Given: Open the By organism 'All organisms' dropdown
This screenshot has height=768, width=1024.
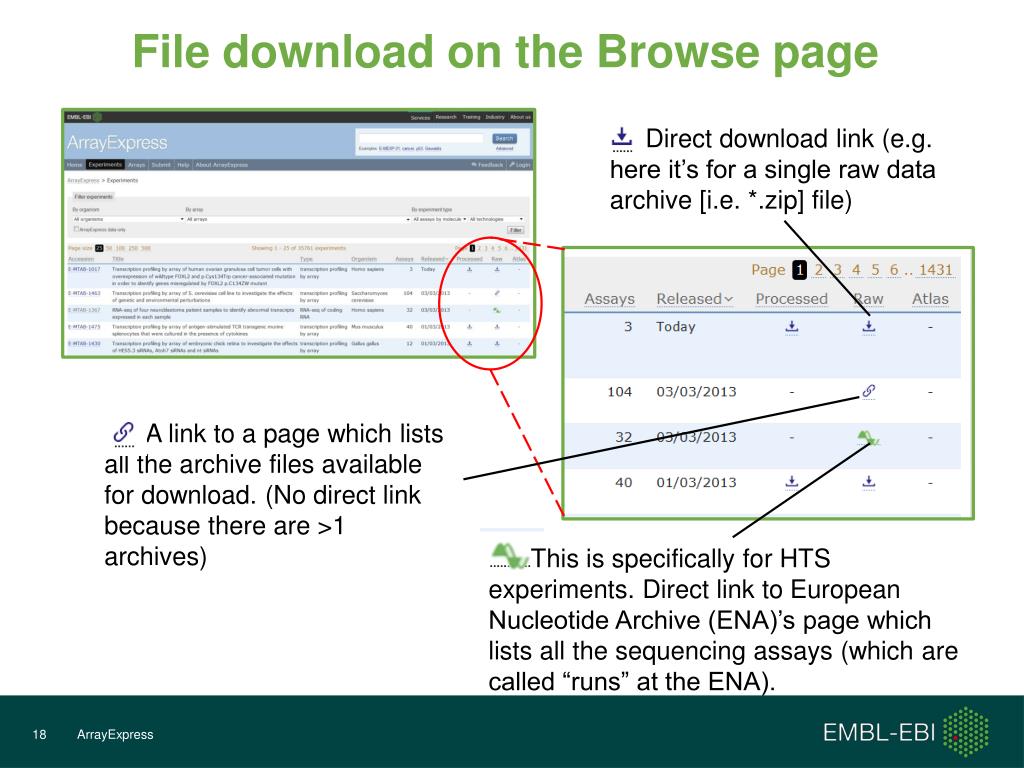Looking at the screenshot, I should 129,219.
